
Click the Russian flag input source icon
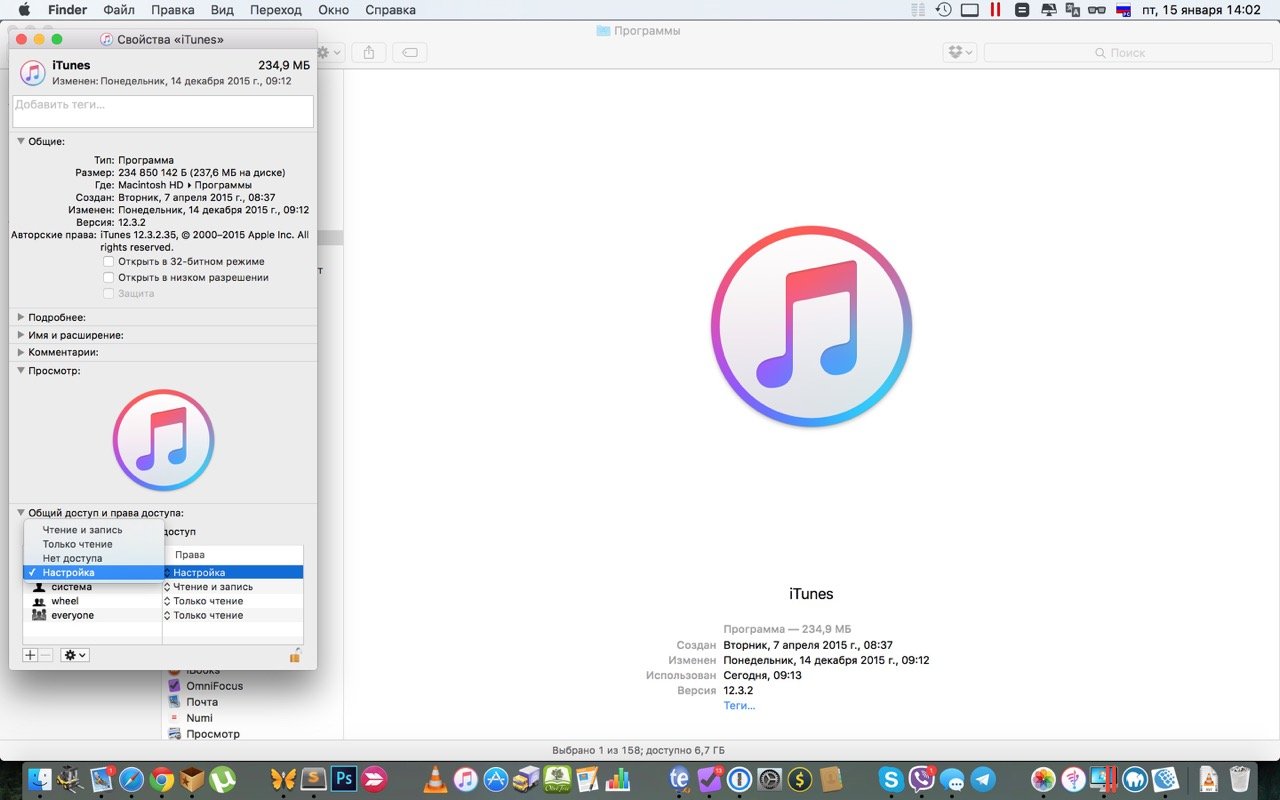point(1123,10)
